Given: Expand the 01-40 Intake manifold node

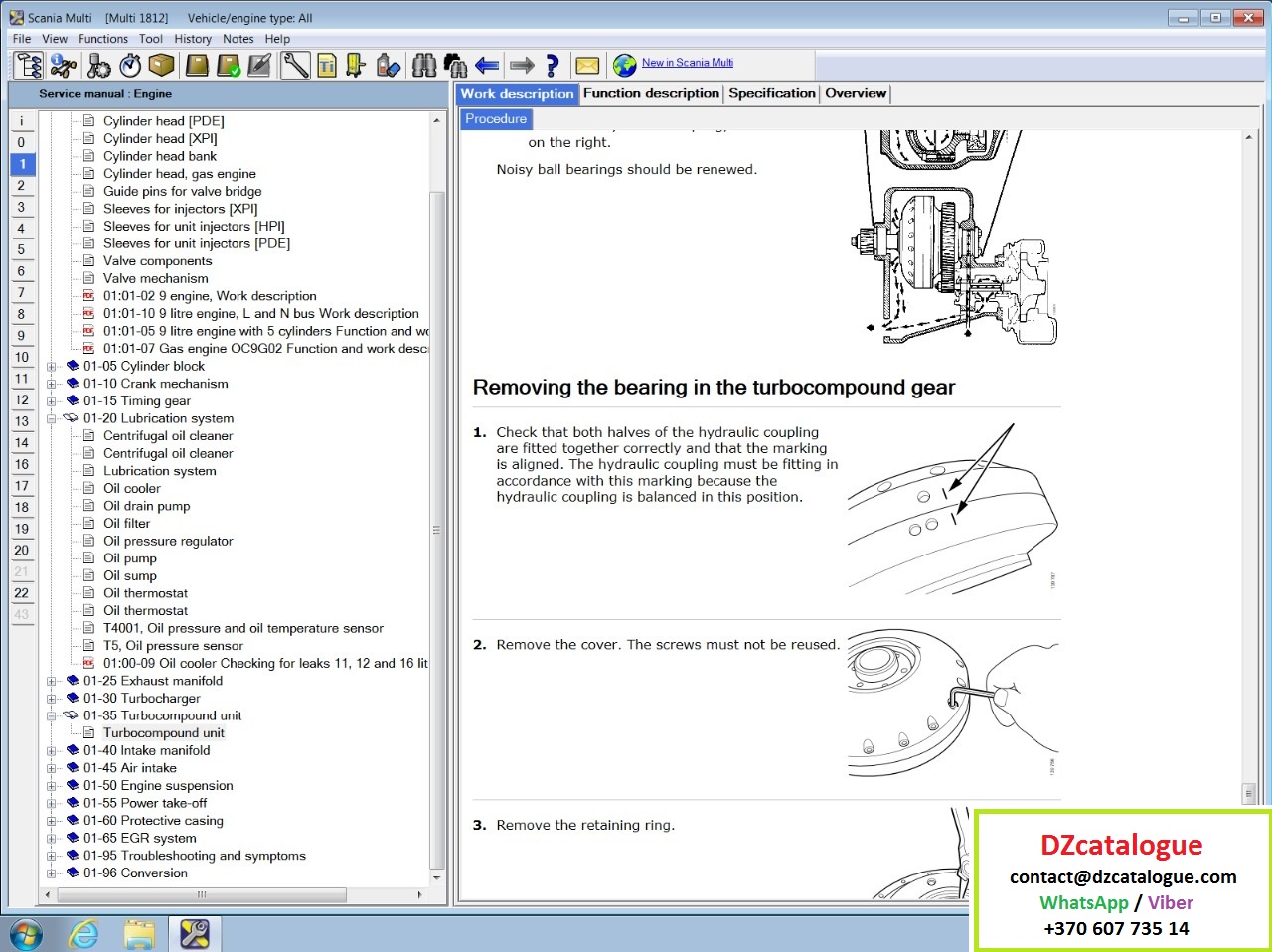Looking at the screenshot, I should (52, 751).
